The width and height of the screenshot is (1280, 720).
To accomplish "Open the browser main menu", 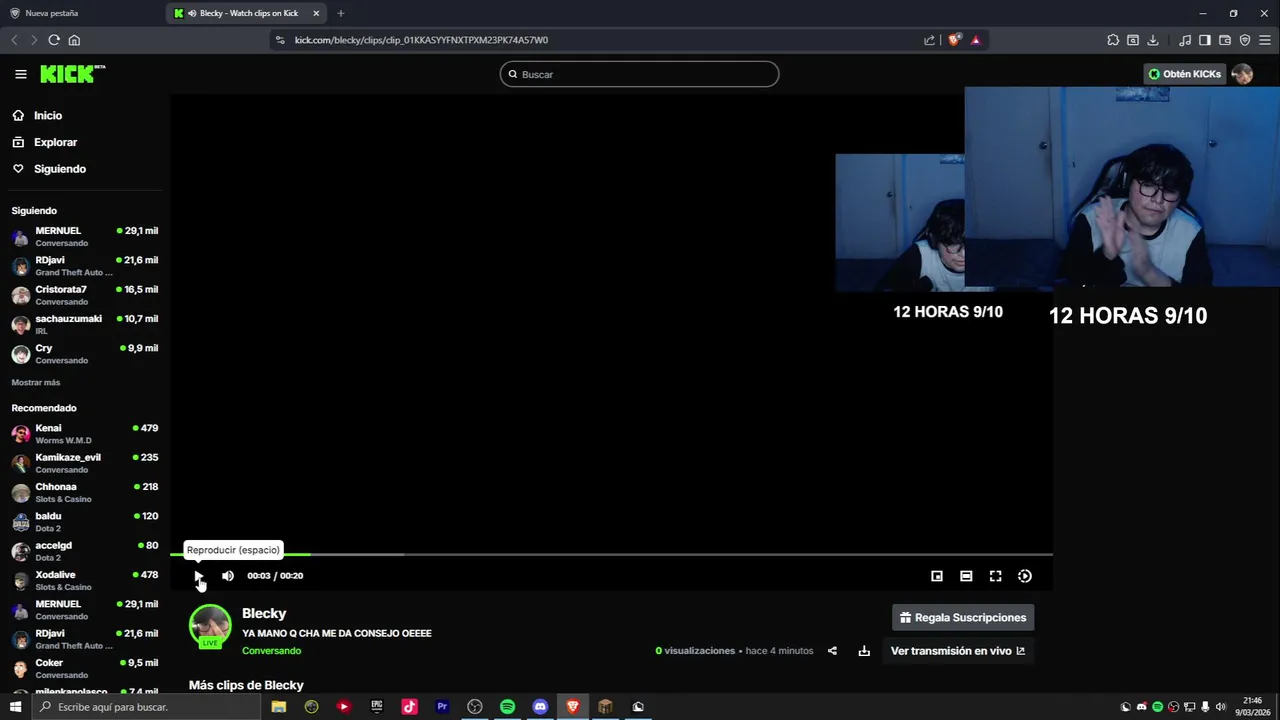I will pos(1265,40).
